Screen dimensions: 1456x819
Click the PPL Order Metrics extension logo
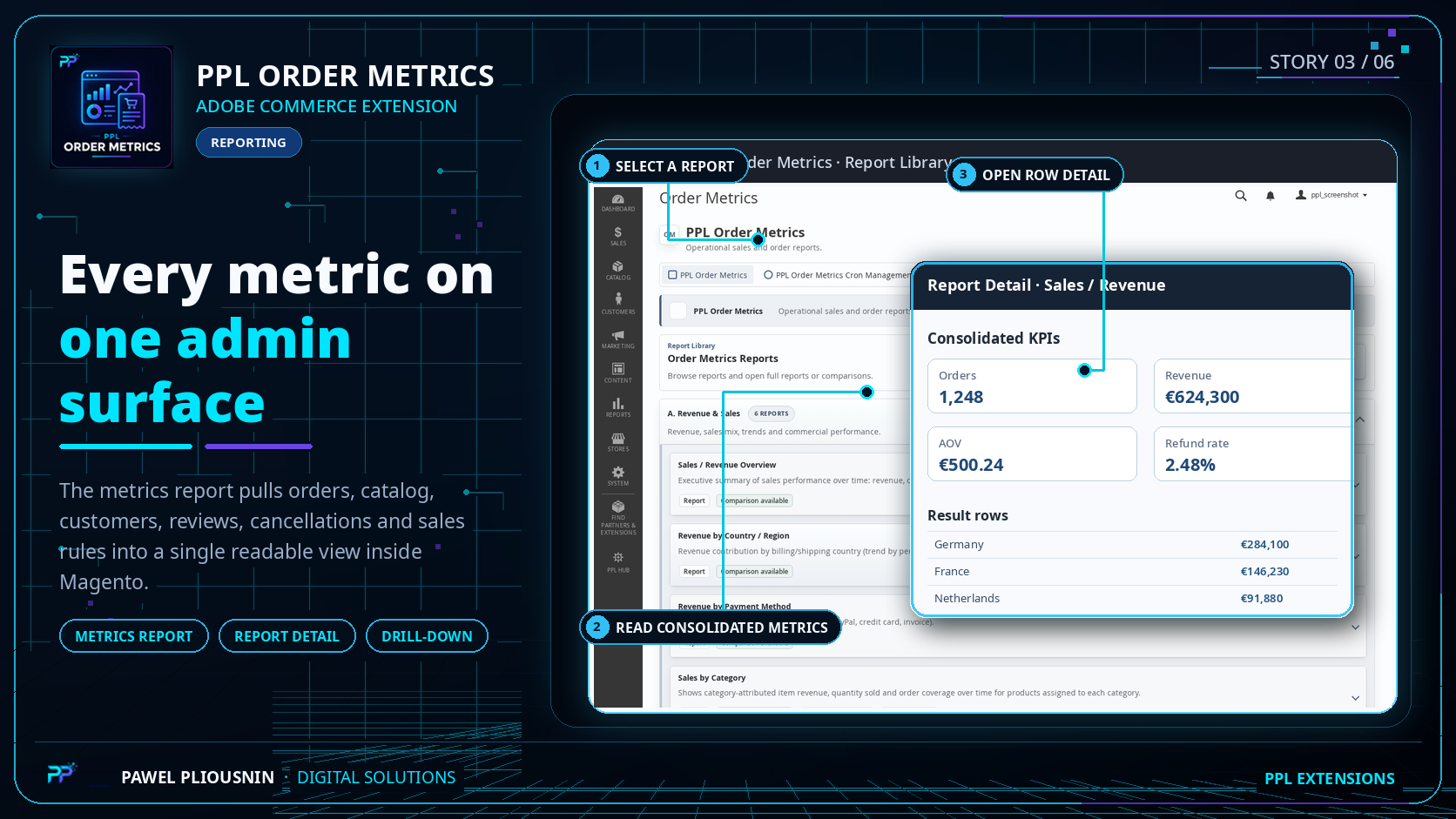(x=111, y=107)
